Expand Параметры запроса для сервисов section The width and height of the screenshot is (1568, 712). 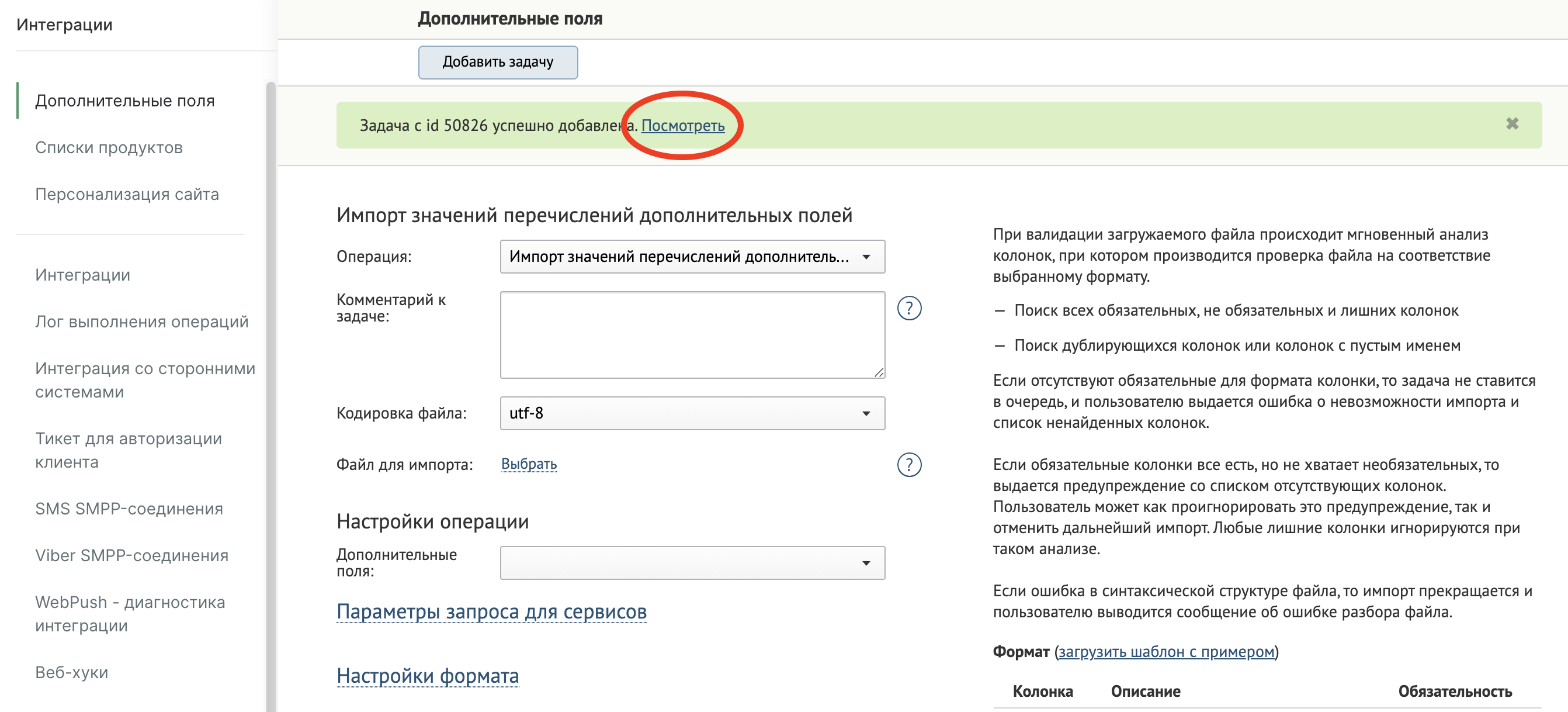tap(491, 611)
